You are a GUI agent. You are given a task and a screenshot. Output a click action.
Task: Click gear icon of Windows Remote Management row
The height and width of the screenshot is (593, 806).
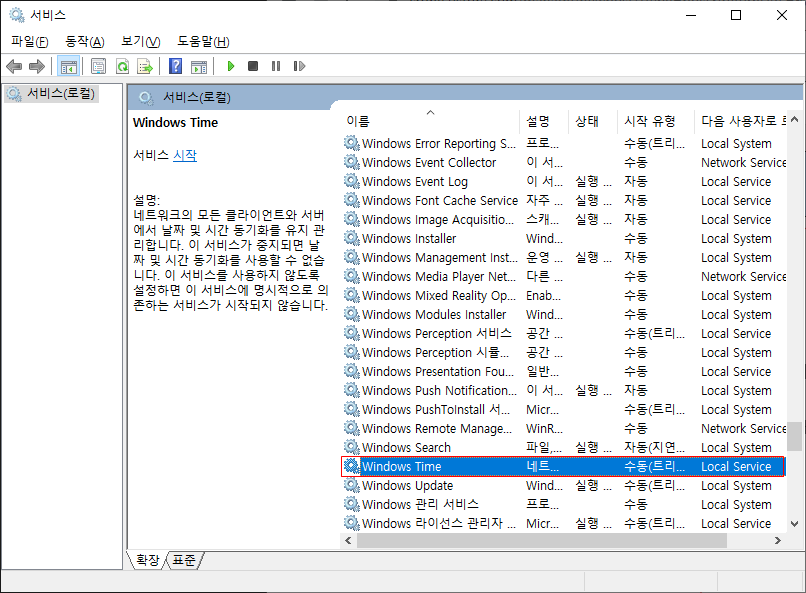tap(352, 429)
